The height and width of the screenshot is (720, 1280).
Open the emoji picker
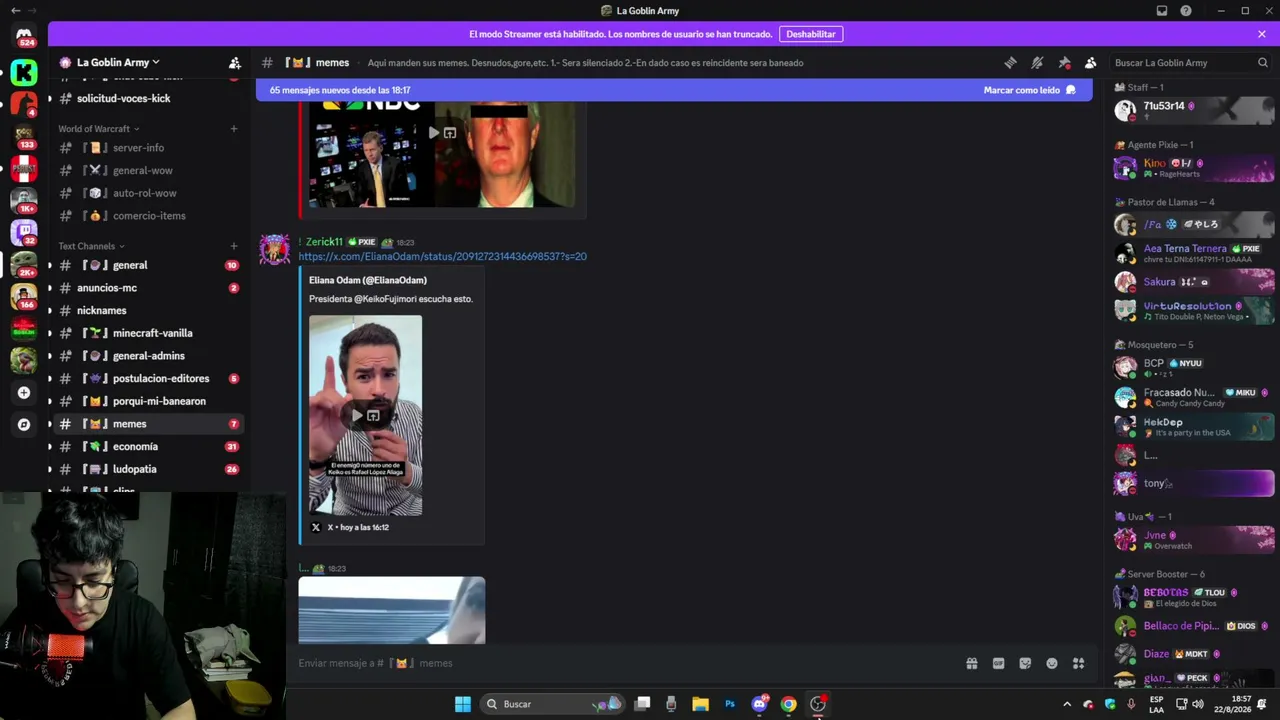tap(1052, 663)
